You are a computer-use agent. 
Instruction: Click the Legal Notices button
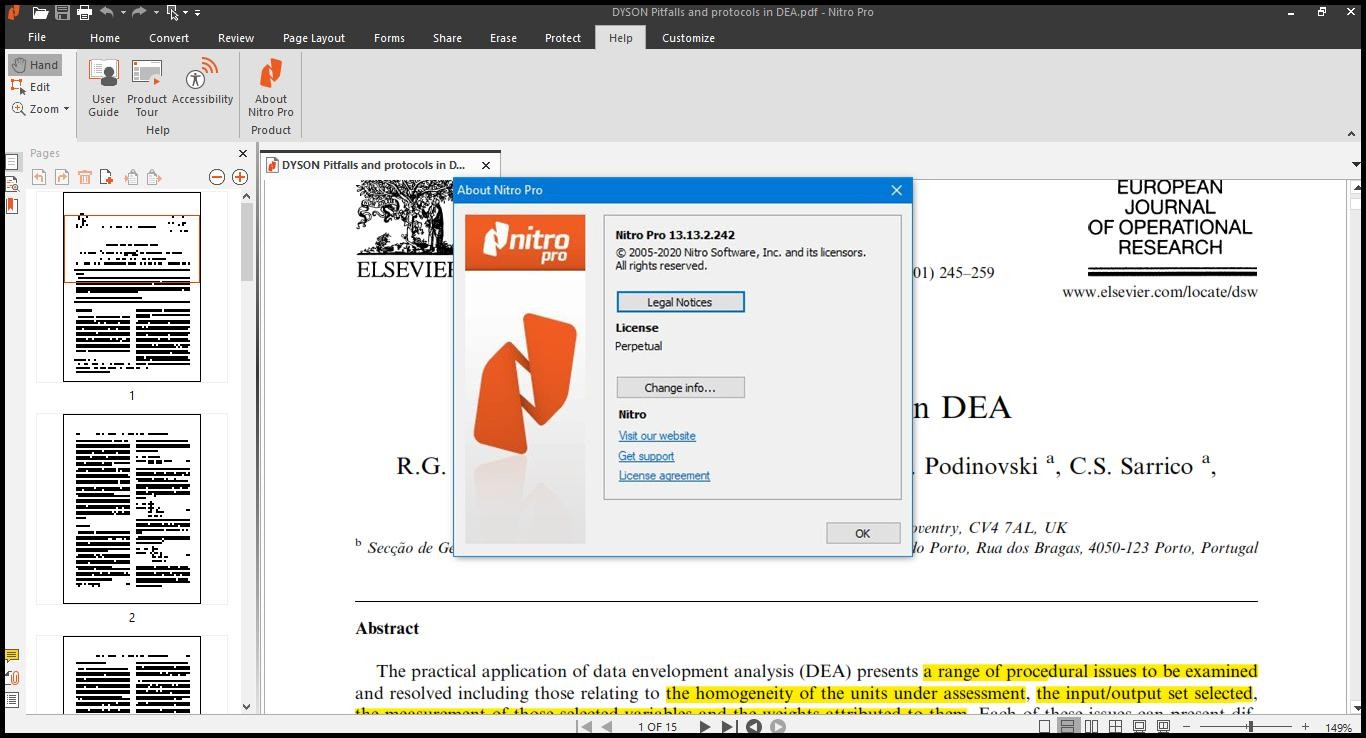click(x=680, y=302)
